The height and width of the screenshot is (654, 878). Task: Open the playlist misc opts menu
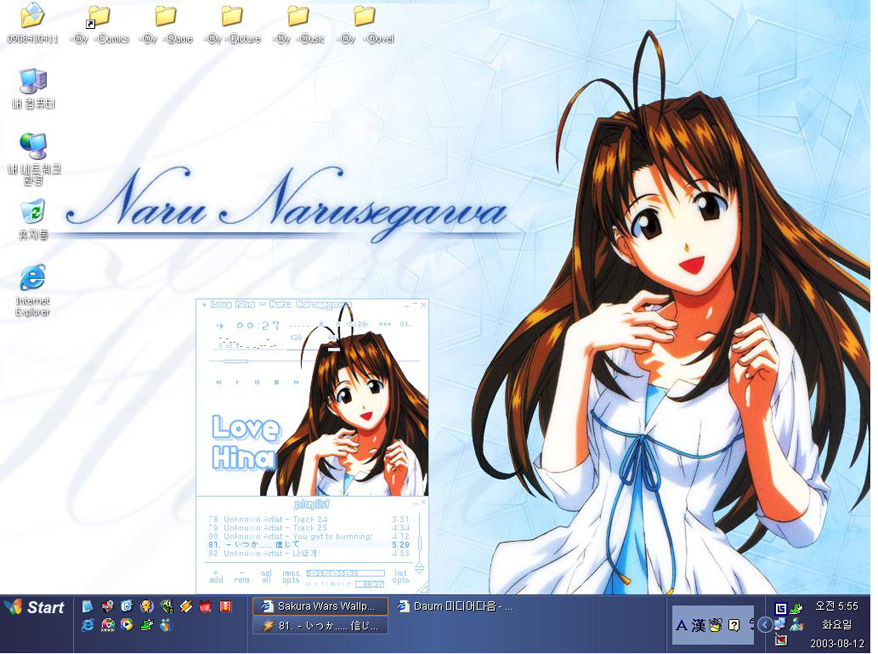pyautogui.click(x=291, y=577)
